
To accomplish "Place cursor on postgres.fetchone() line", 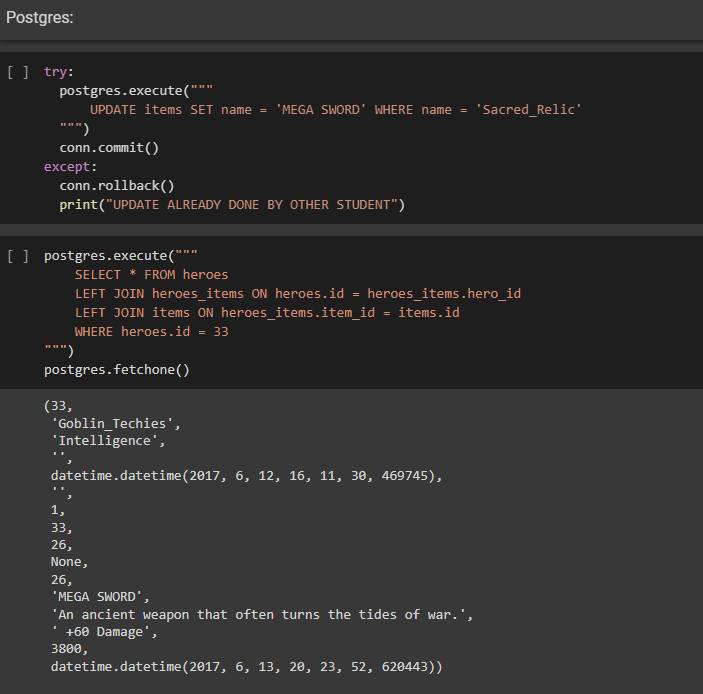I will click(117, 370).
